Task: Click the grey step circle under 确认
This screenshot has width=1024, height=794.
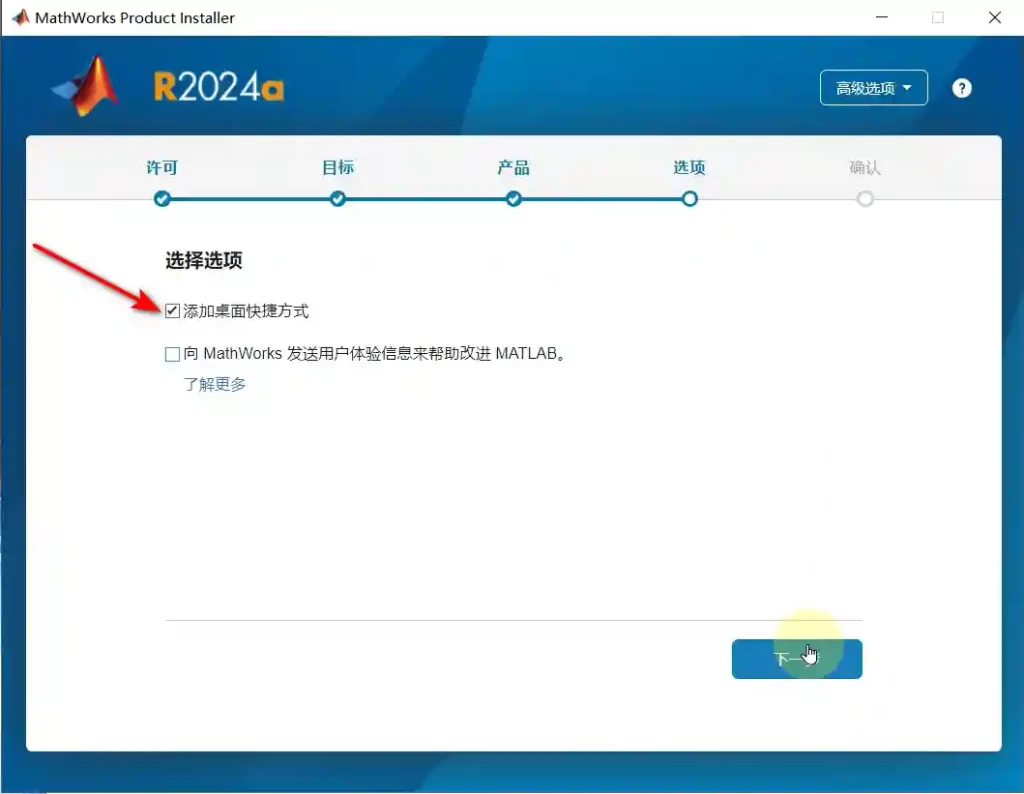Action: pyautogui.click(x=865, y=199)
